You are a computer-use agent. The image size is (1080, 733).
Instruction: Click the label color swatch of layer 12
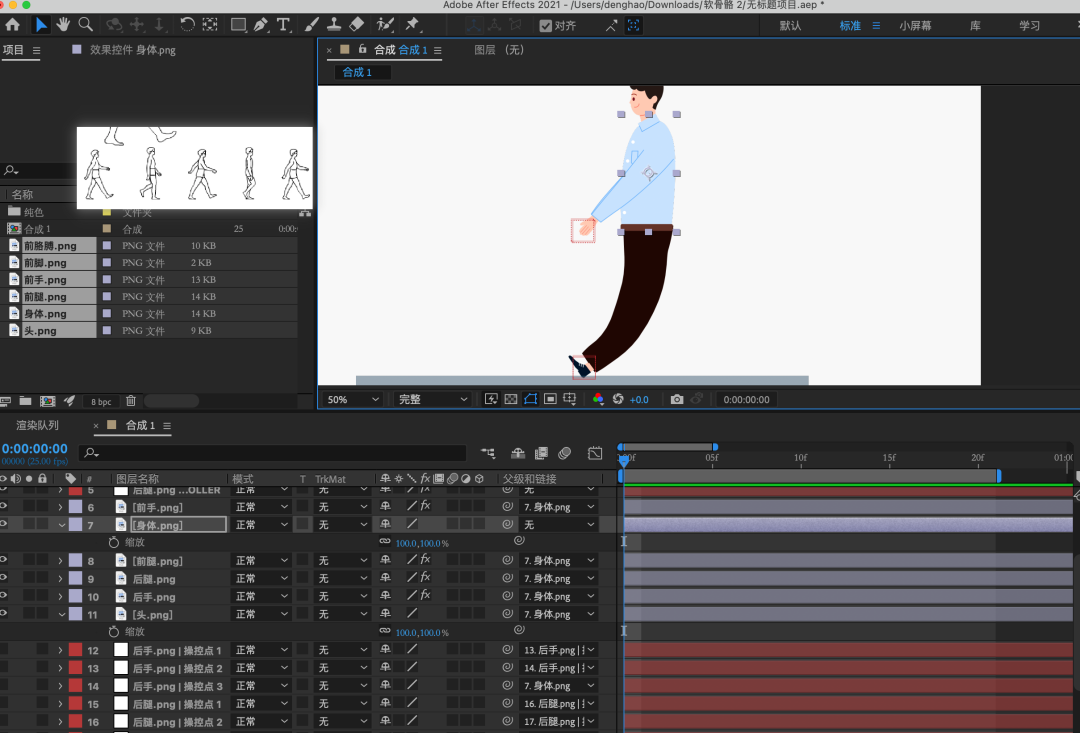(x=75, y=650)
